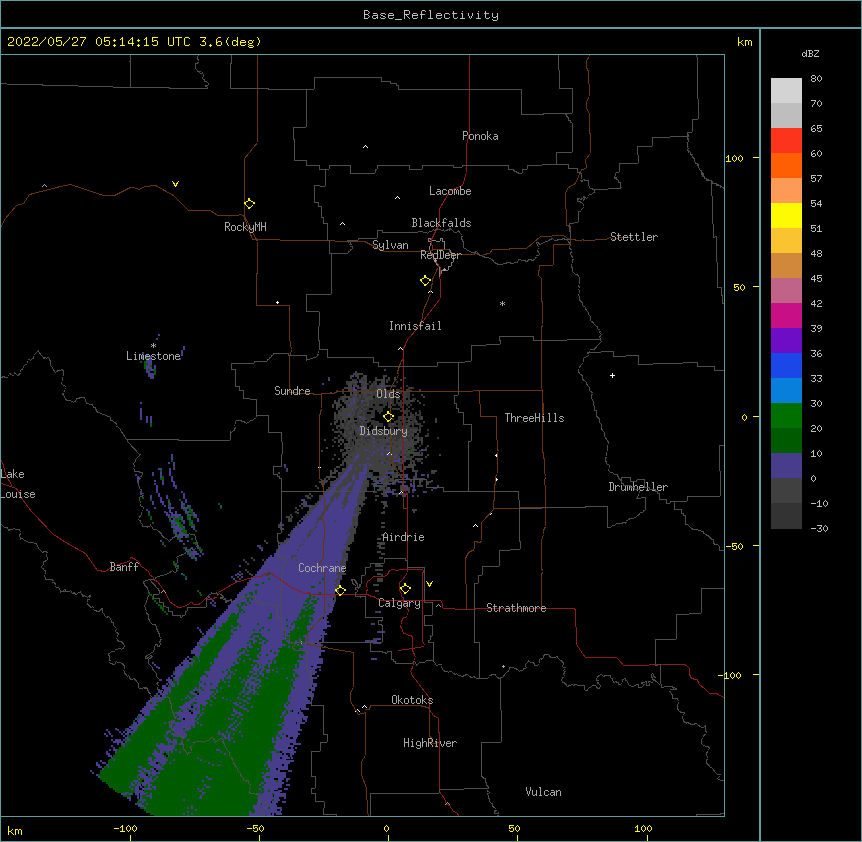Select the slate purple 10 dBZ swatch
862x842 pixels.
(x=786, y=466)
